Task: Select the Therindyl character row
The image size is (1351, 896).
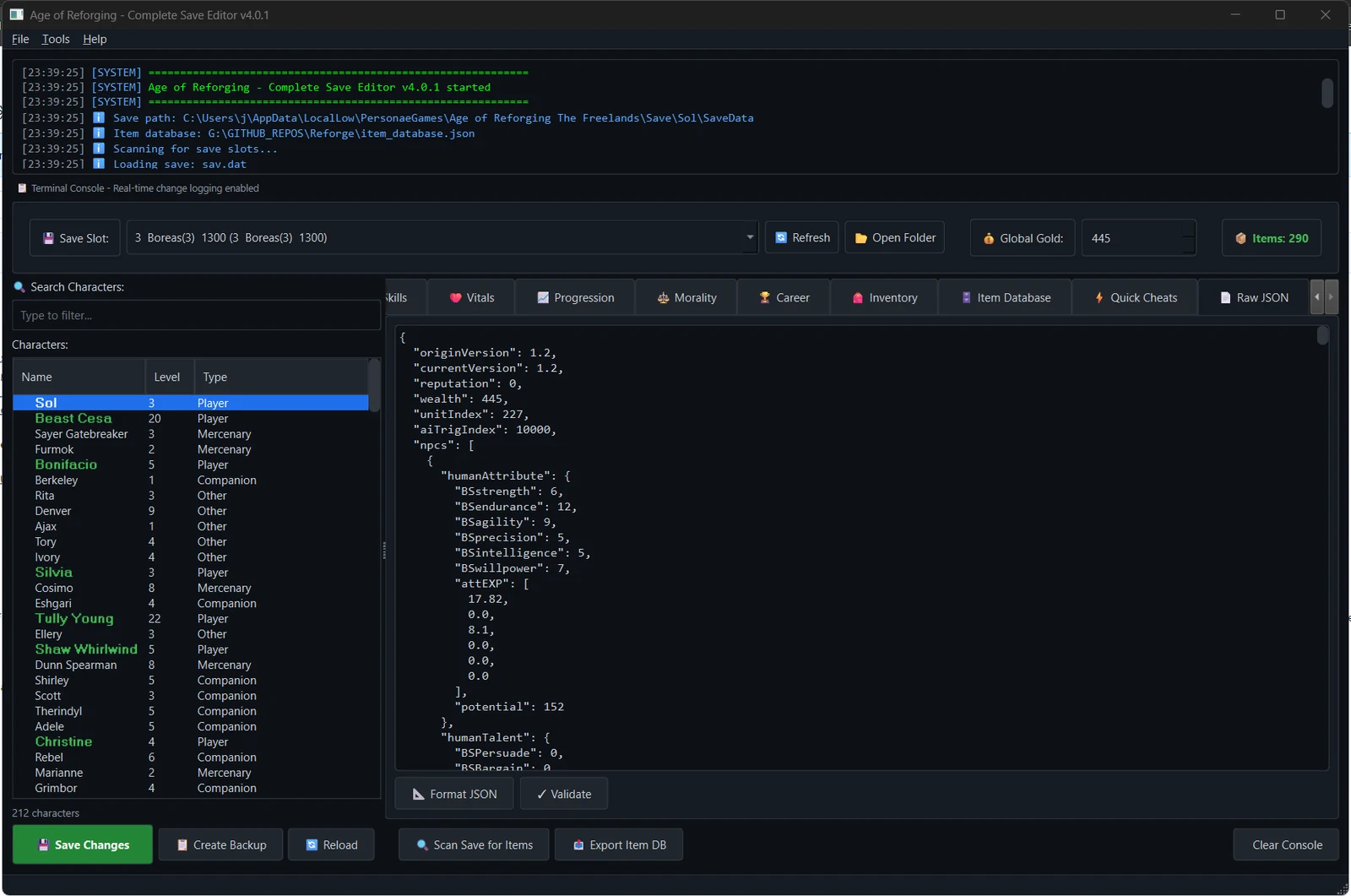Action: tap(191, 711)
